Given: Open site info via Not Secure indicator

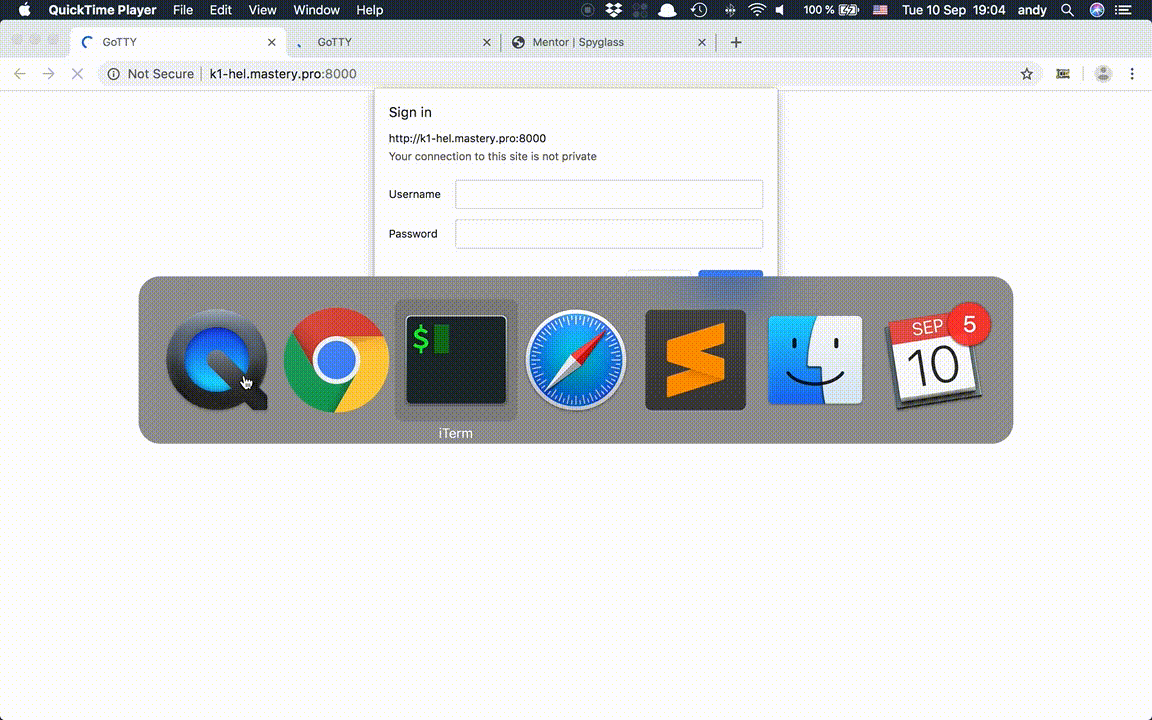Looking at the screenshot, I should point(150,73).
